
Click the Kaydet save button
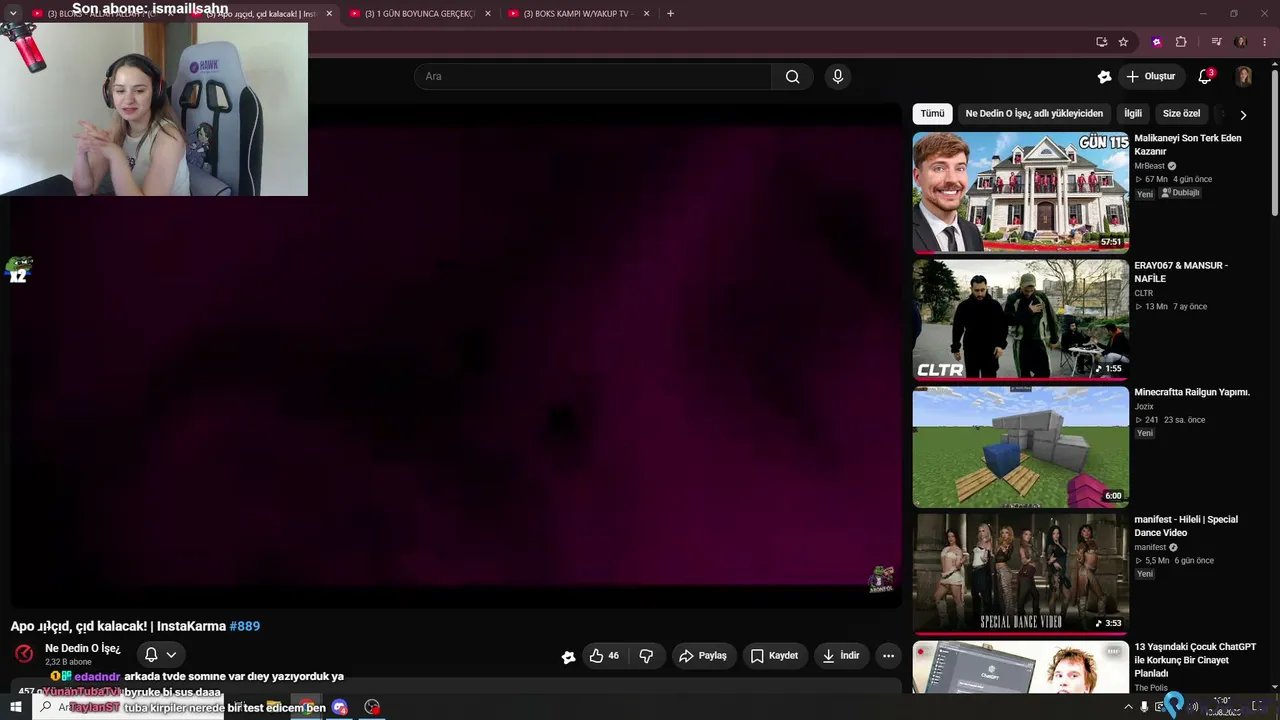click(x=774, y=656)
